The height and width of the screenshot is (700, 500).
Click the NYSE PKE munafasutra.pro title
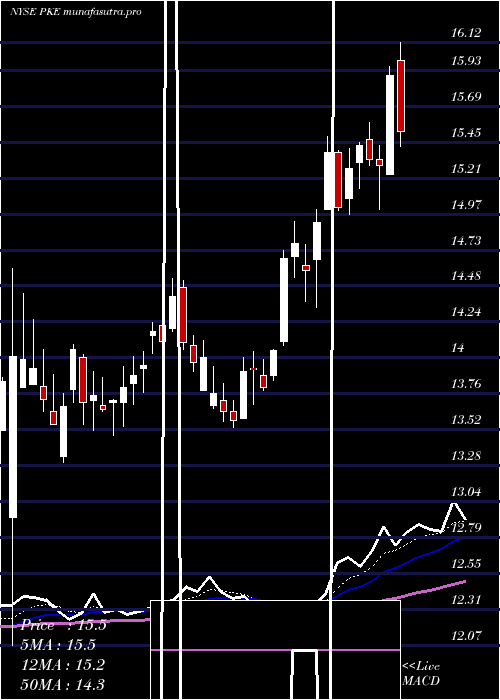pos(75,12)
